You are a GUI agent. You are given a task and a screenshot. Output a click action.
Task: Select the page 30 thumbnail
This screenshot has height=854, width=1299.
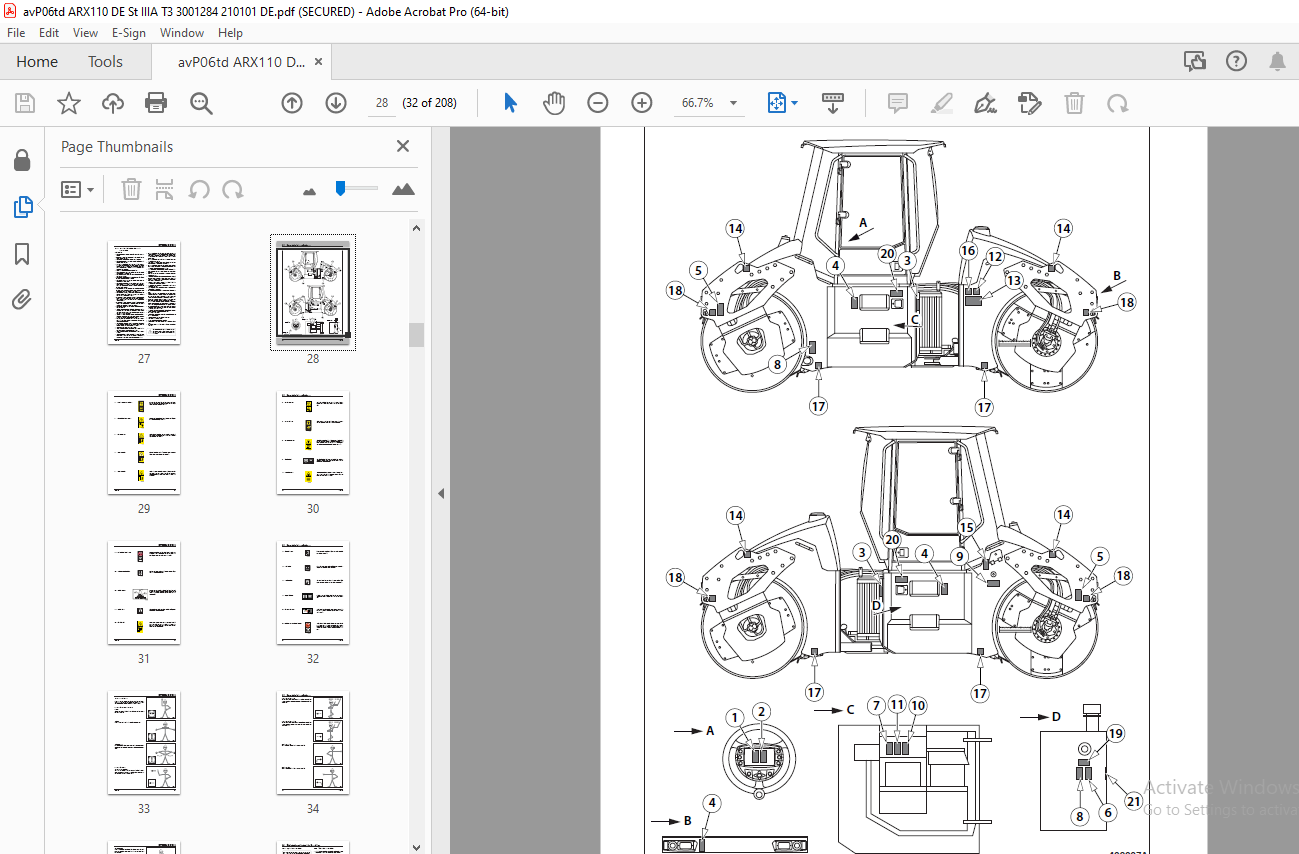[x=313, y=443]
